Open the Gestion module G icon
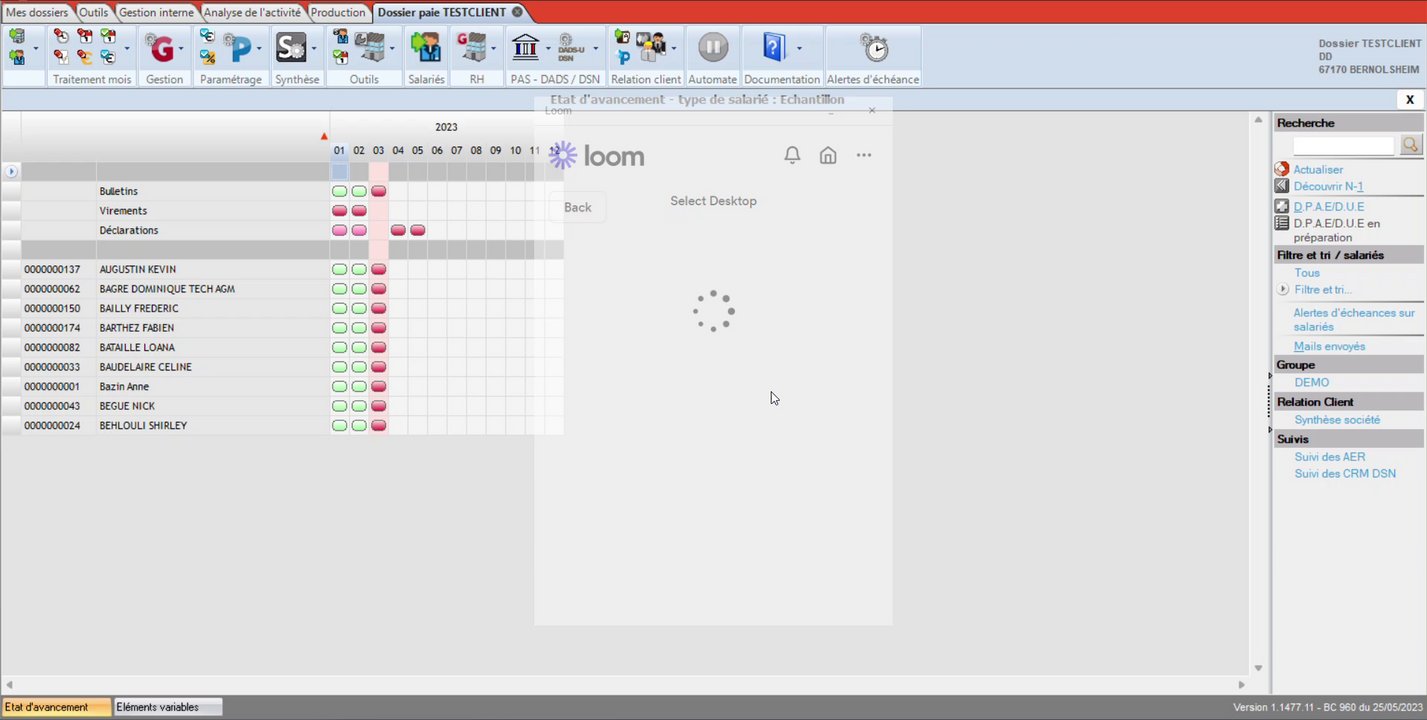1427x720 pixels. pos(160,47)
